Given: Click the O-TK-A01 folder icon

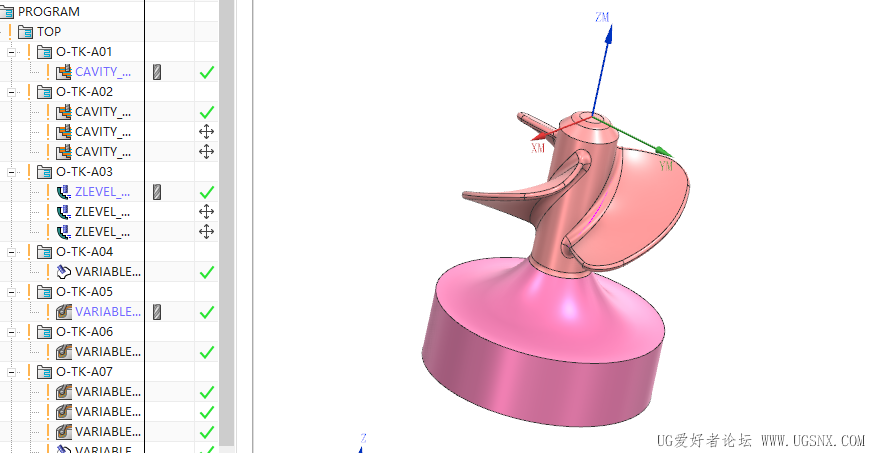Looking at the screenshot, I should click(44, 52).
